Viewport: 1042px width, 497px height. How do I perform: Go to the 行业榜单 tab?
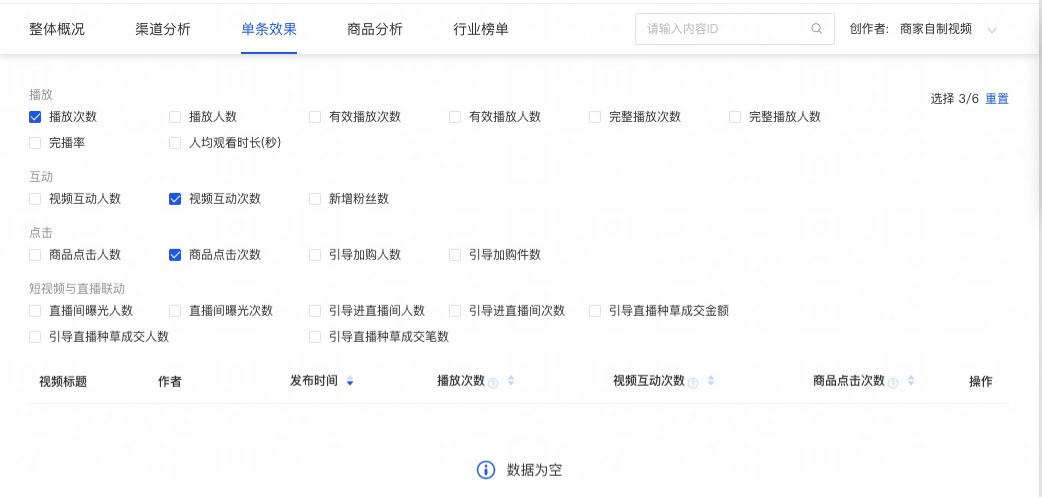[x=481, y=29]
